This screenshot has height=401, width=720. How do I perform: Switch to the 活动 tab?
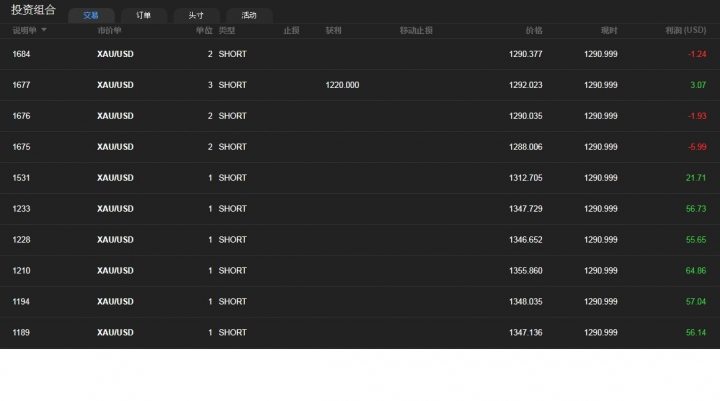249,16
